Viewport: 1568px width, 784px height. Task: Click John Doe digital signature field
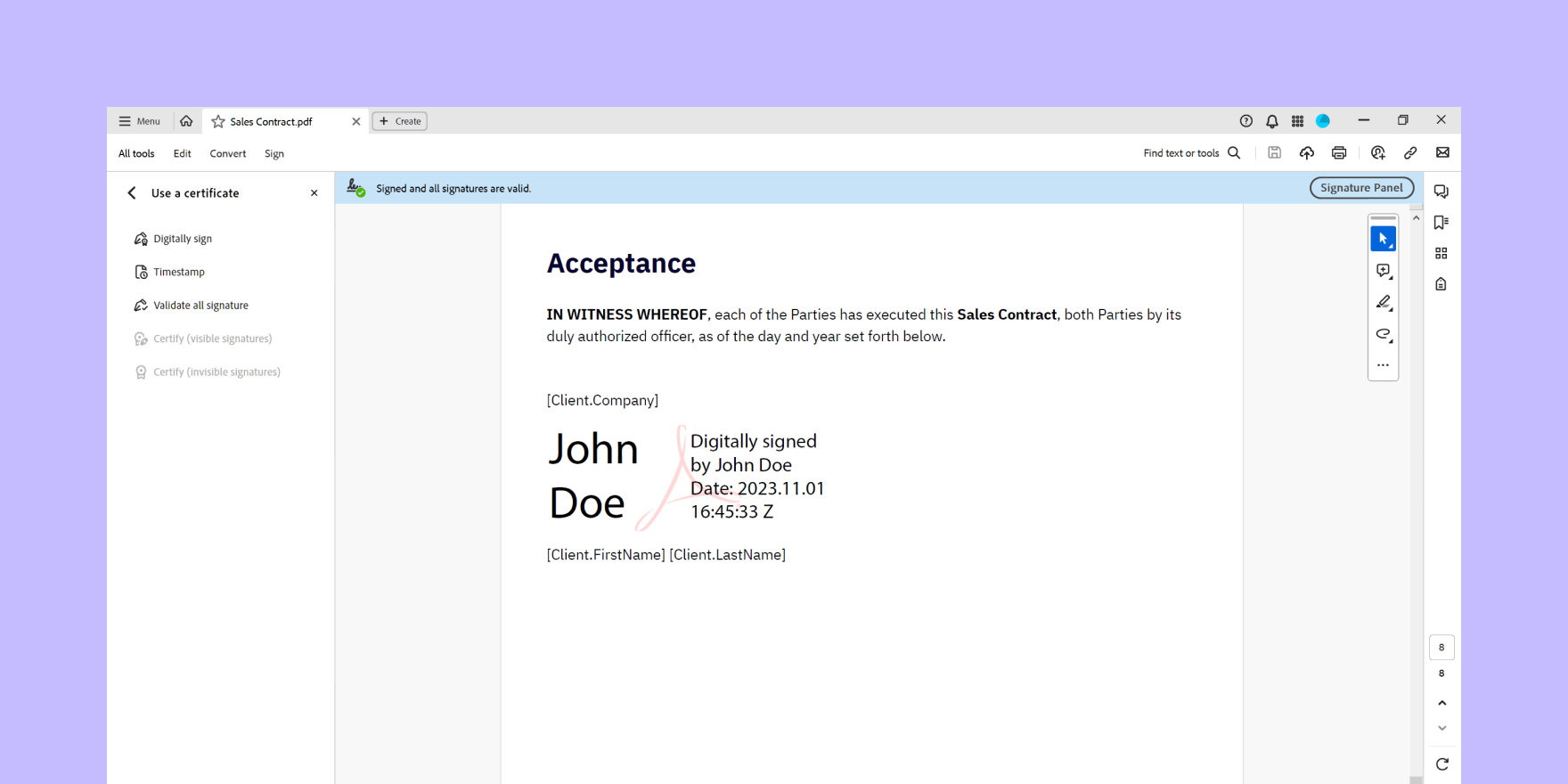click(x=687, y=477)
